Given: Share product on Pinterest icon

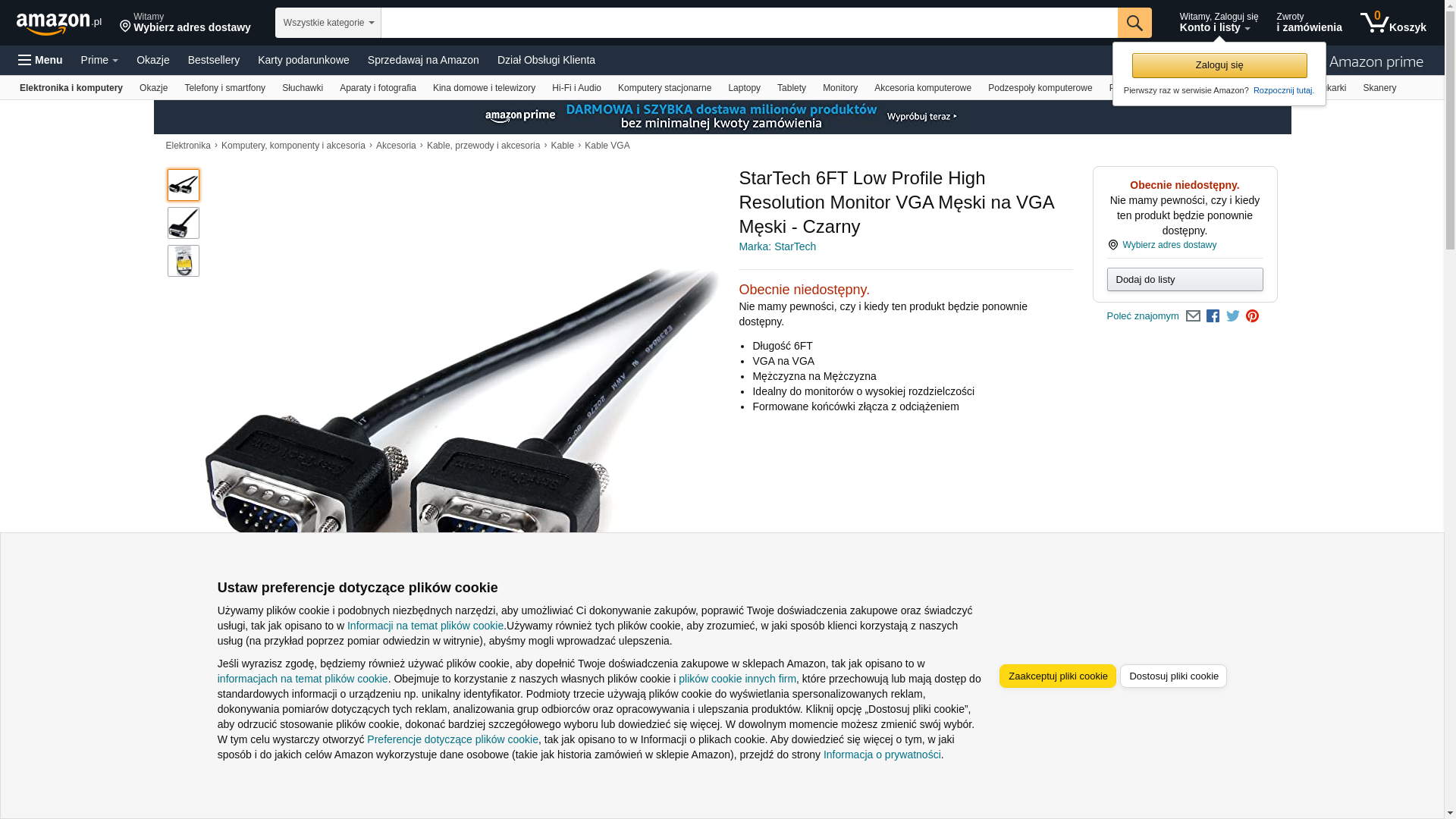Looking at the screenshot, I should tap(1253, 316).
